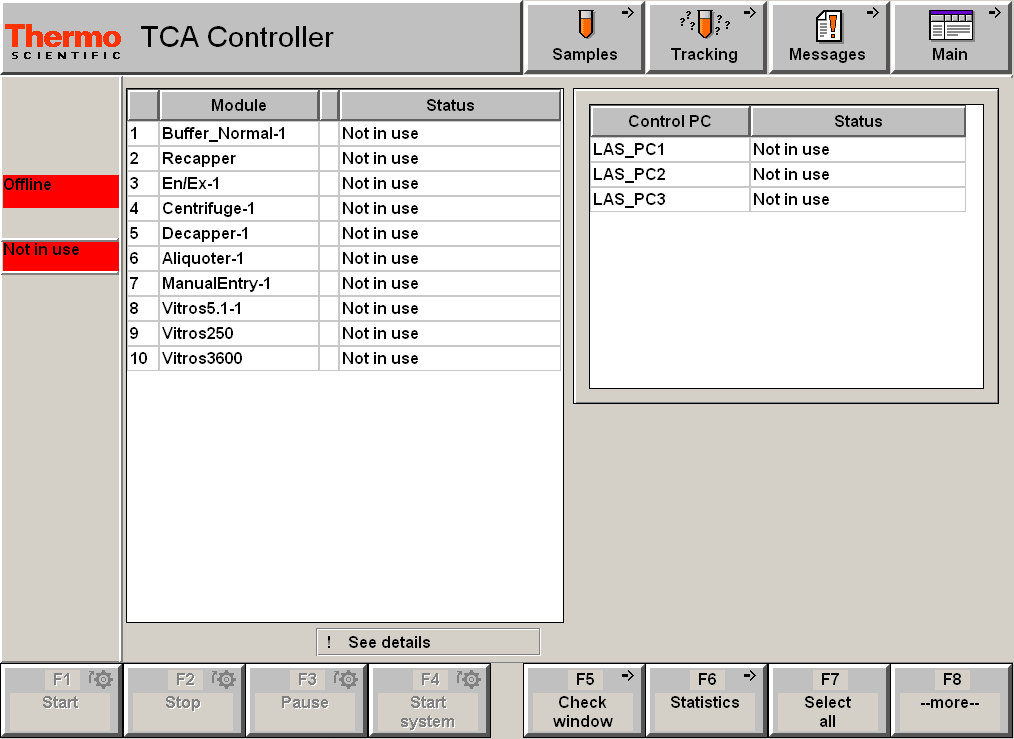
Task: Click the F4 Start system button
Action: coord(429,700)
